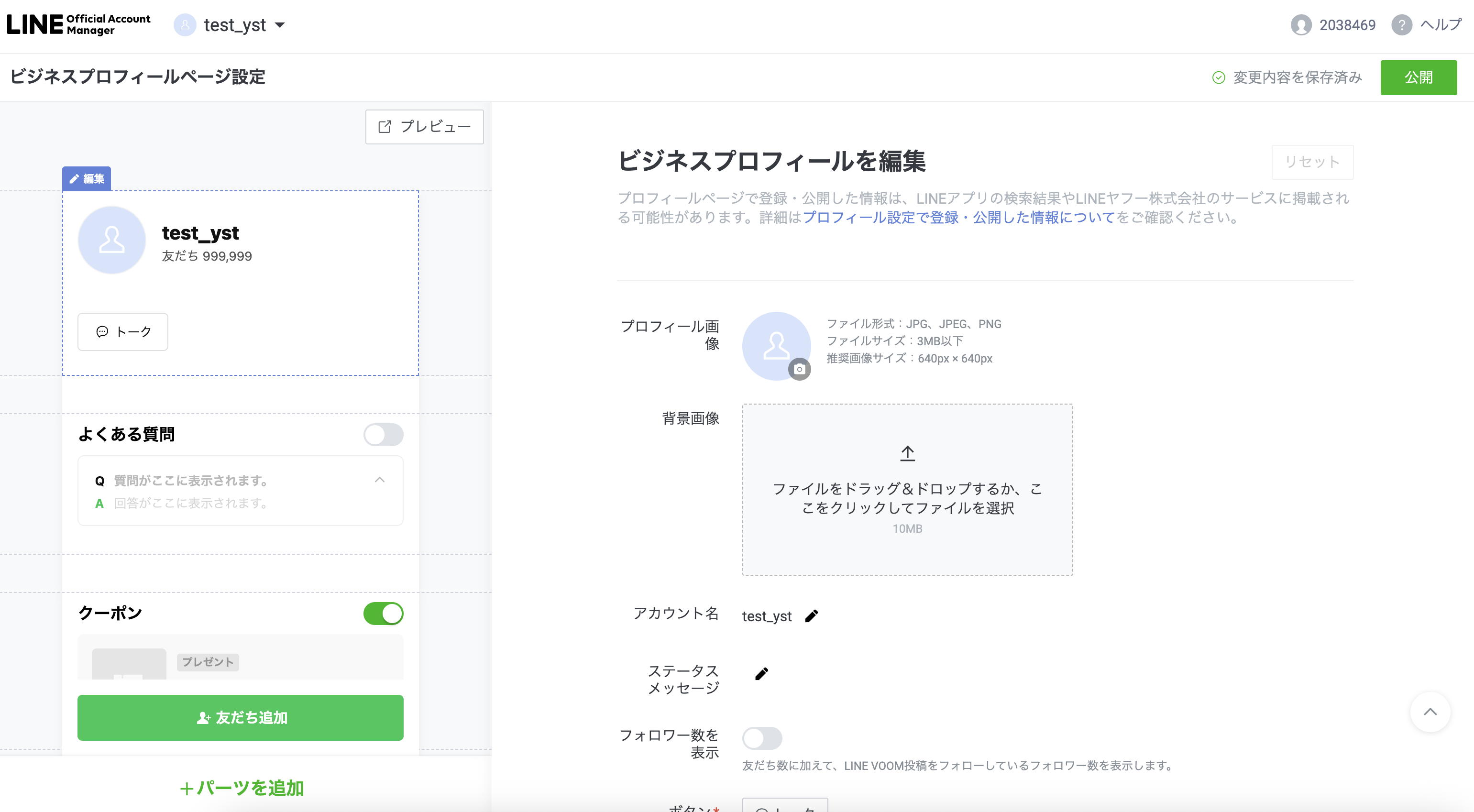Click the test_yst name in preview card
Viewport: 1474px width, 812px height.
point(200,233)
